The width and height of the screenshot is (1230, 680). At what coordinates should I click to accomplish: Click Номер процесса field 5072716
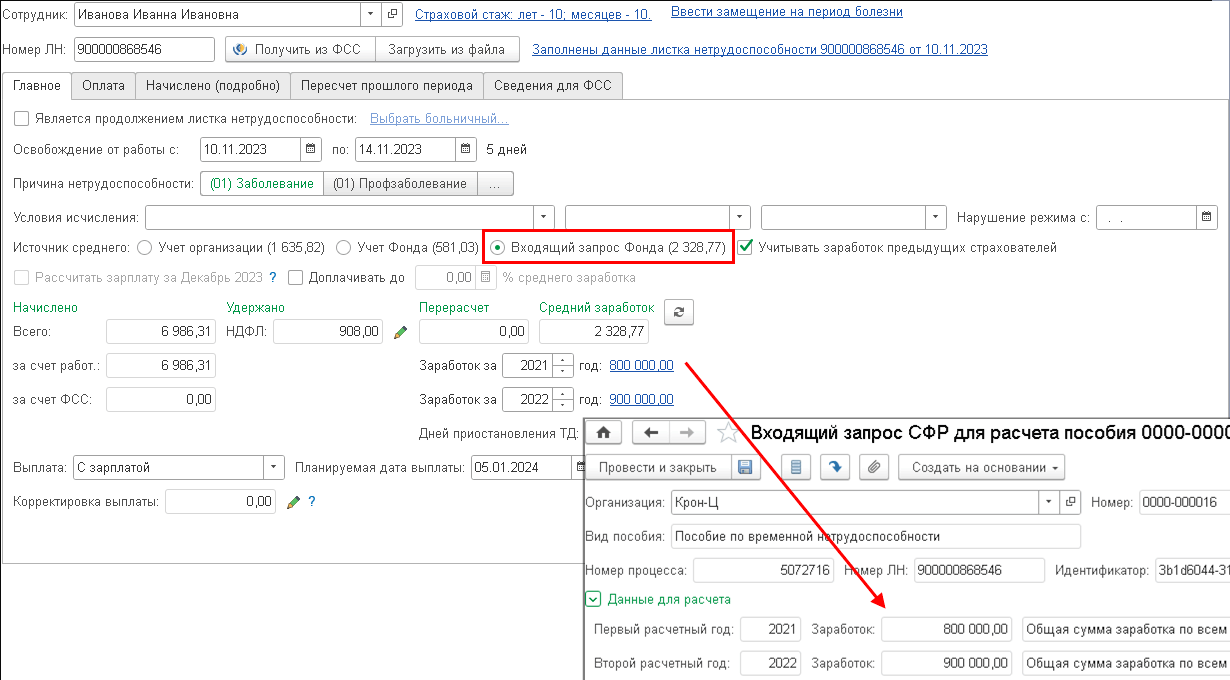click(x=763, y=570)
